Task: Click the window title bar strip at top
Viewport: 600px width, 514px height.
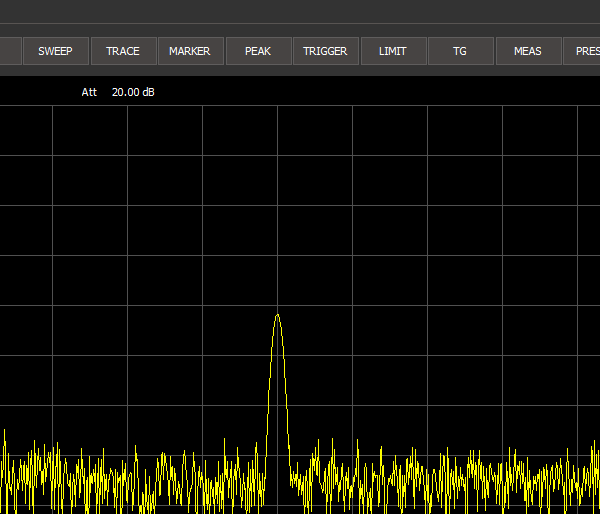Action: click(x=300, y=11)
